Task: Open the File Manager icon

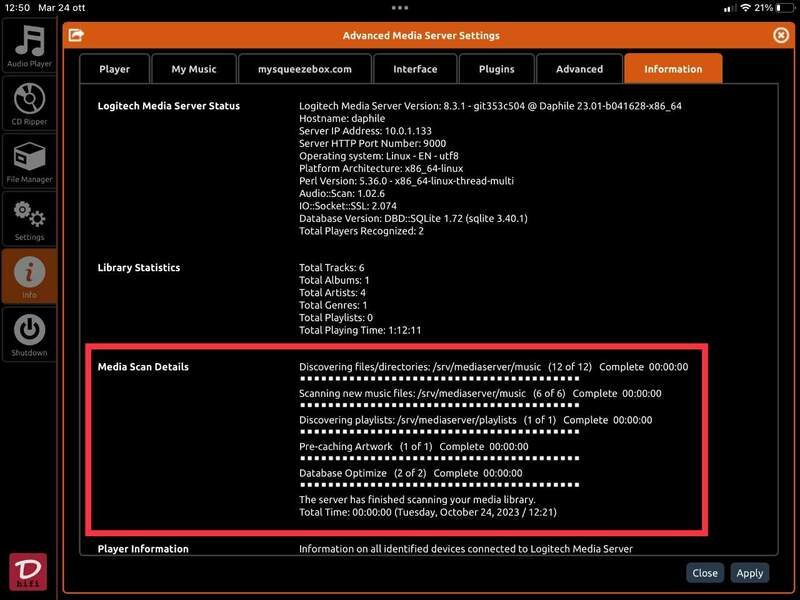Action: [29, 162]
